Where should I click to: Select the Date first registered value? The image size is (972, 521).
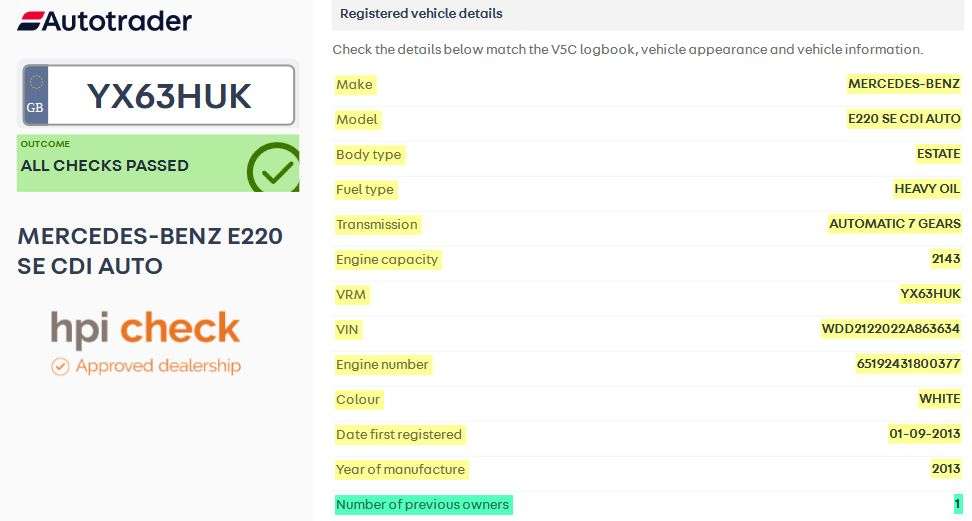coord(924,434)
